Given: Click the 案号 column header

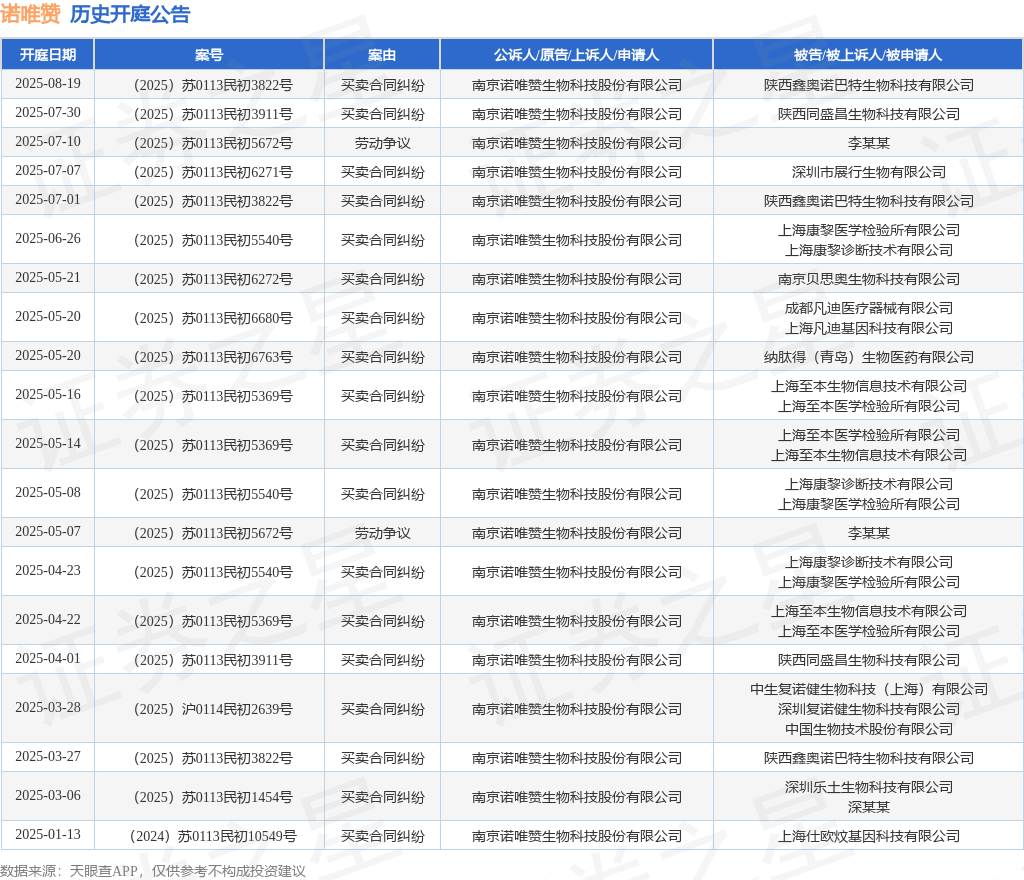Looking at the screenshot, I should pos(209,55).
